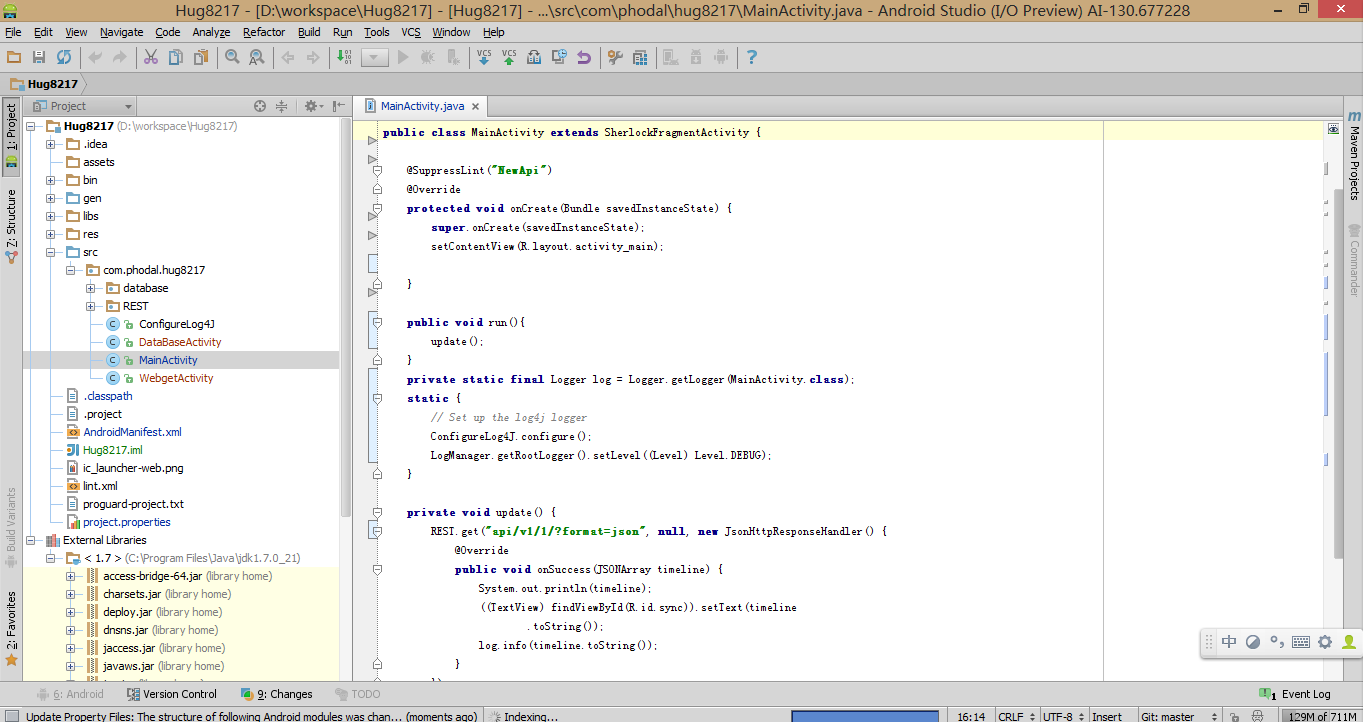Expand the libs folder
This screenshot has height=722, width=1363.
point(51,216)
